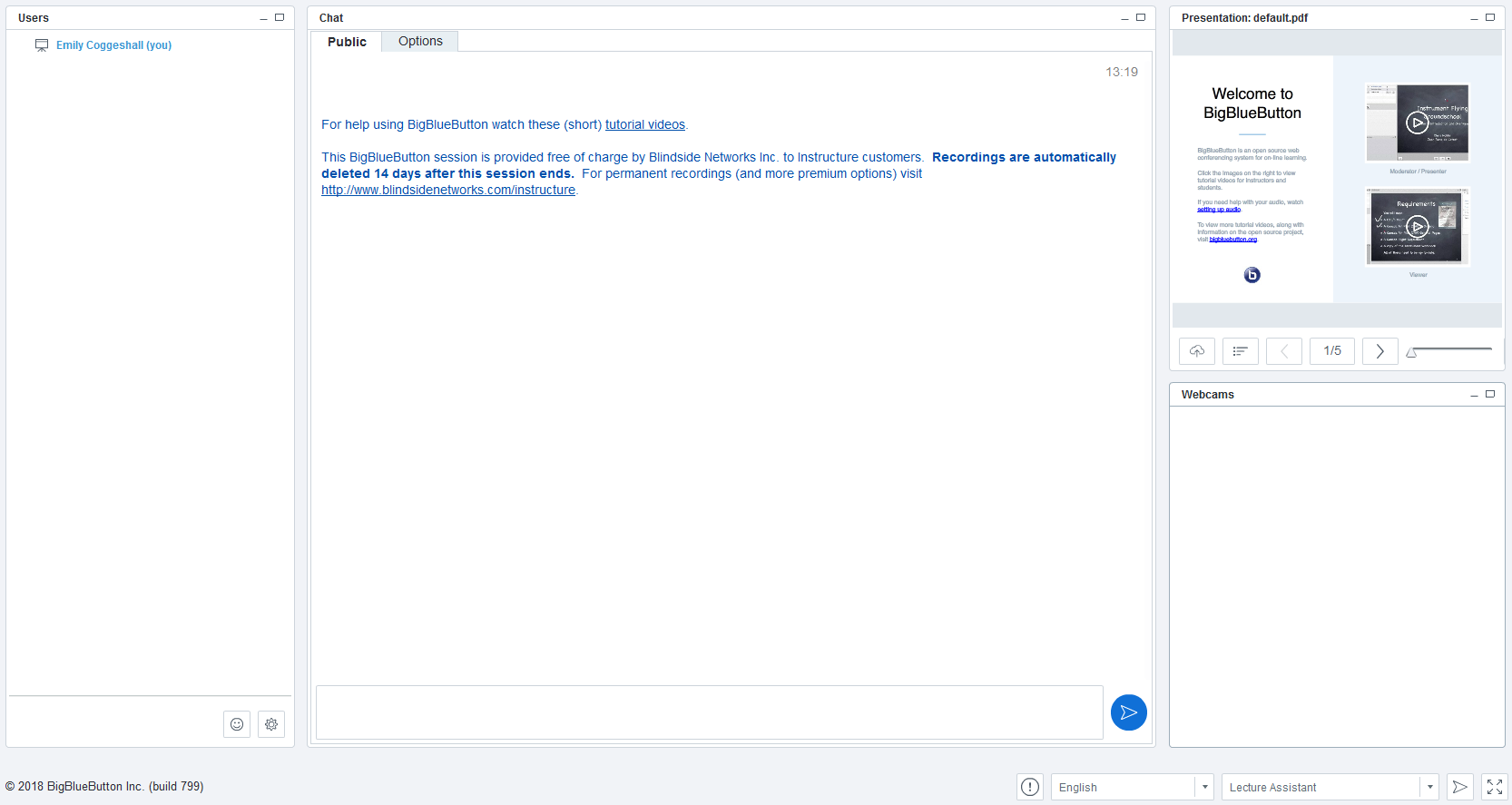Play the Moderator / Presenter tutorial video thumbnail
This screenshot has width=1512, height=805.
point(1418,123)
